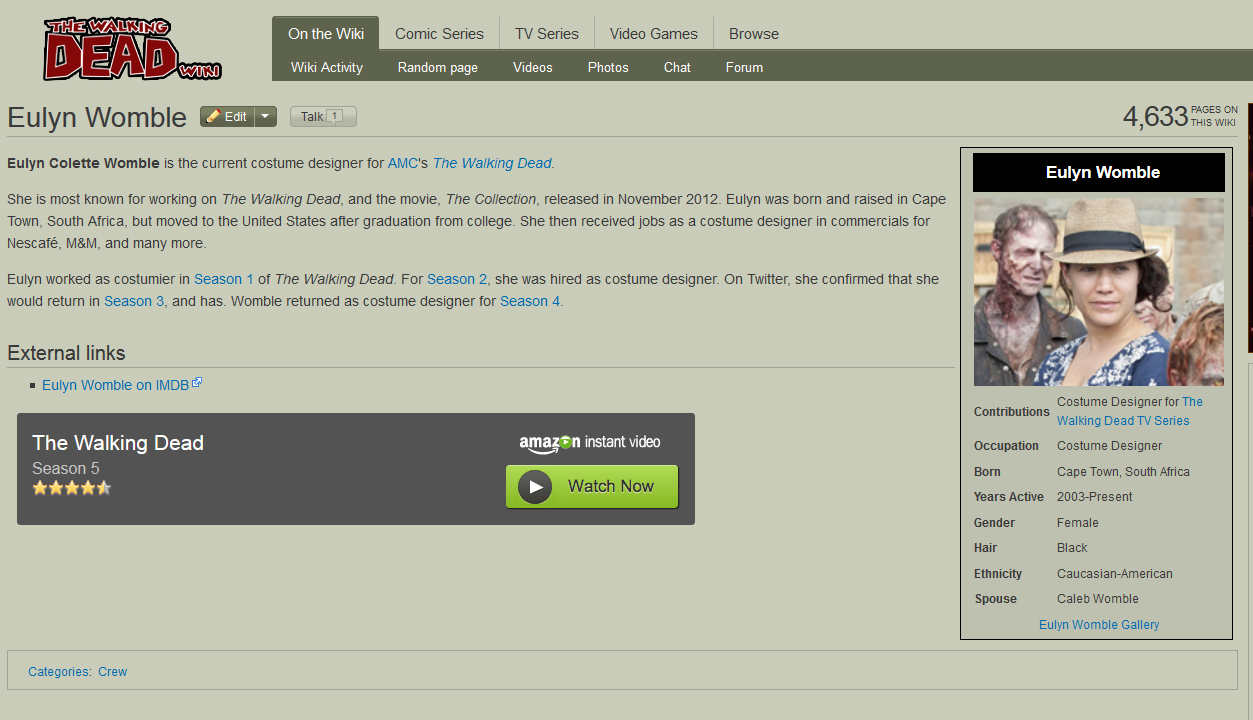
Task: Open a Random page
Action: click(x=438, y=67)
